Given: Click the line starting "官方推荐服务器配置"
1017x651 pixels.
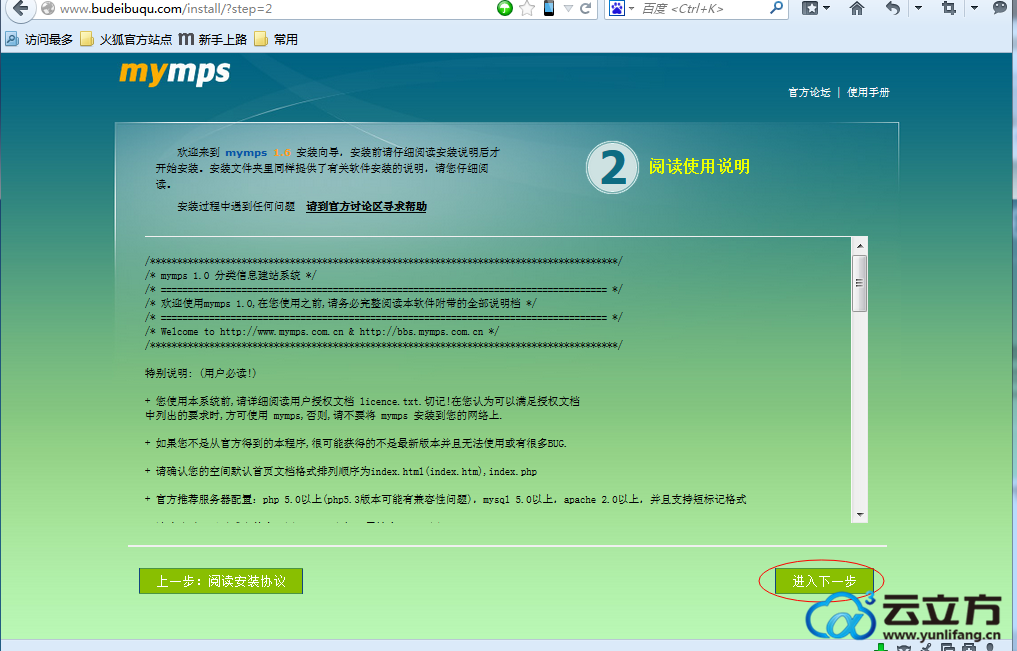Looking at the screenshot, I should (x=446, y=499).
